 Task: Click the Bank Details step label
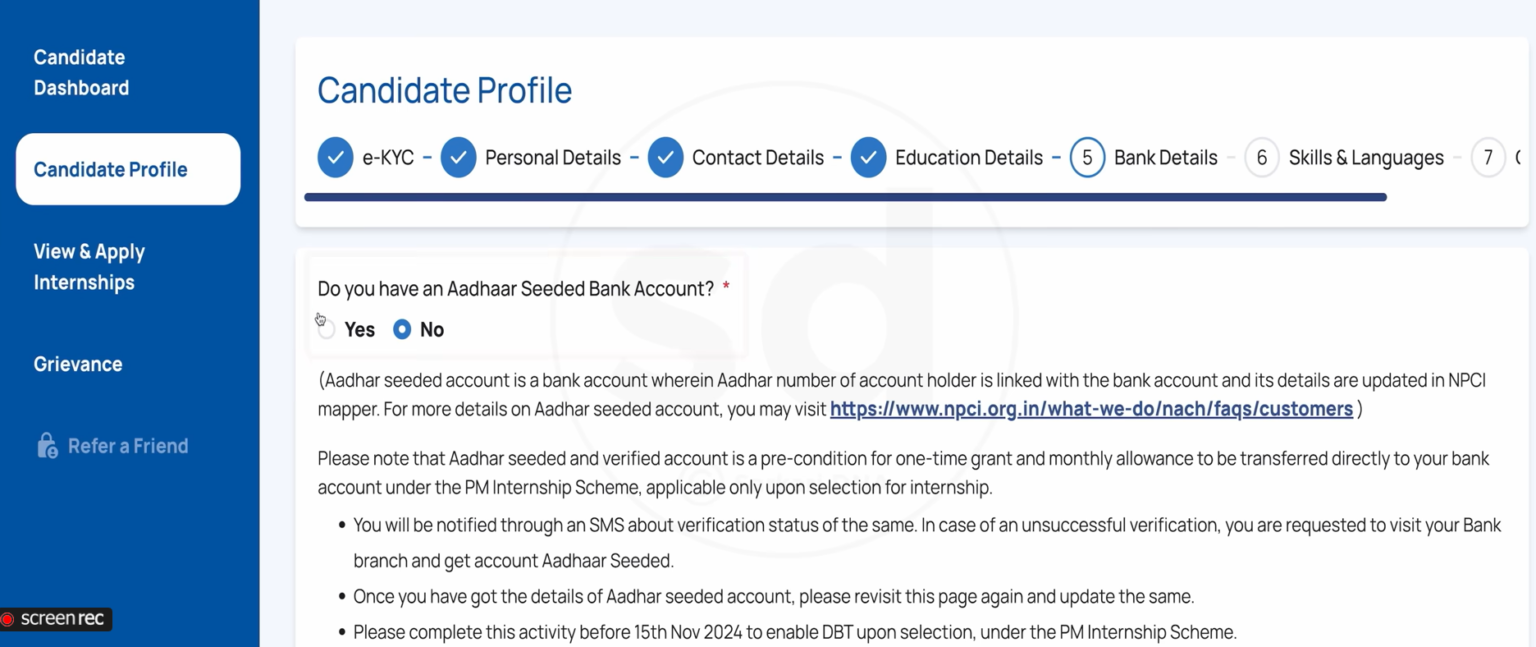[1165, 157]
